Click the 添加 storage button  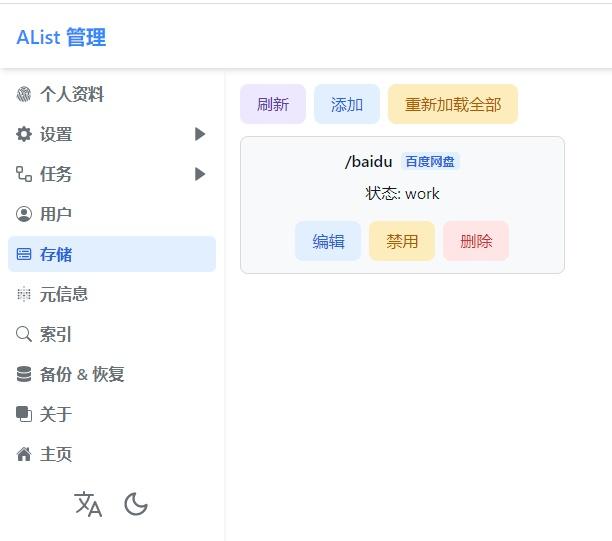[347, 104]
